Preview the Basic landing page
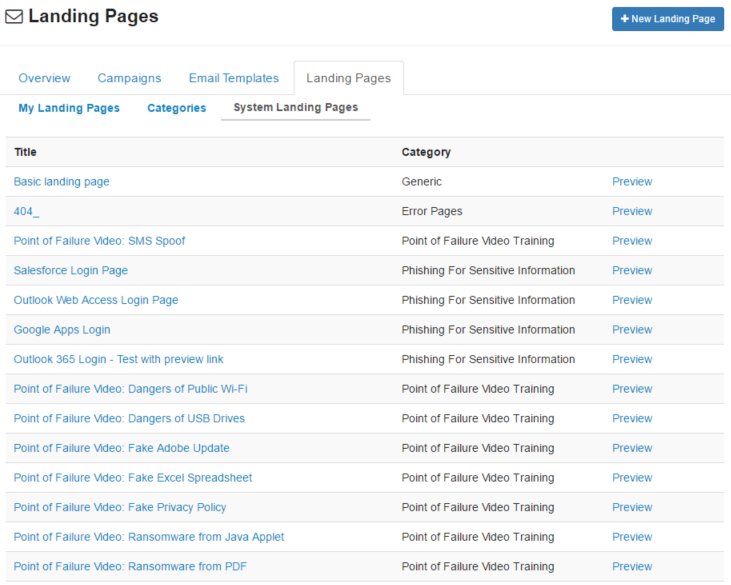The width and height of the screenshot is (731, 585). click(632, 181)
